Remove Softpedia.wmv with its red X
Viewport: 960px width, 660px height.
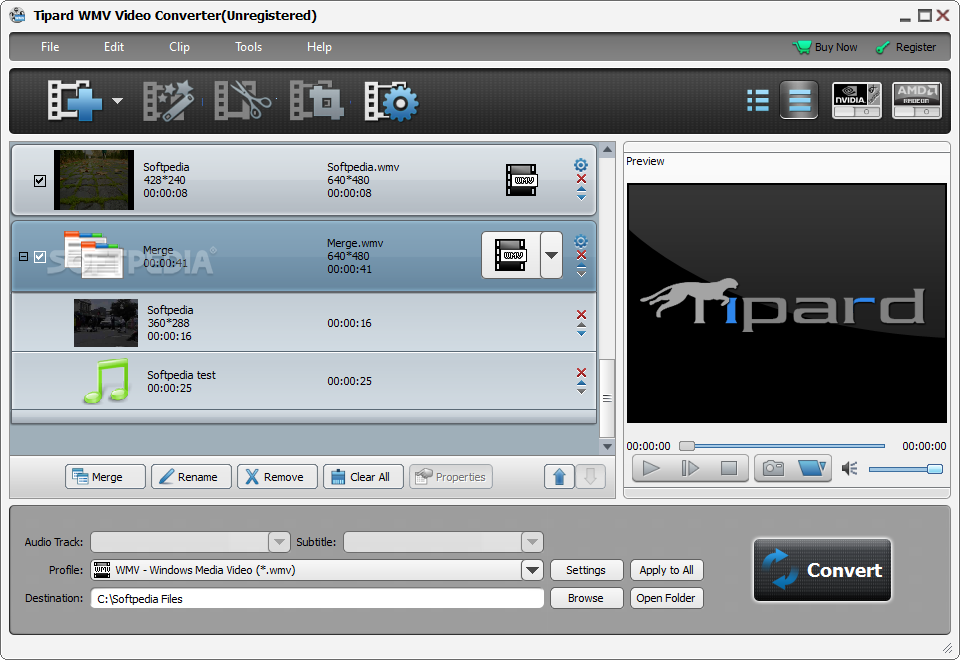tap(582, 179)
